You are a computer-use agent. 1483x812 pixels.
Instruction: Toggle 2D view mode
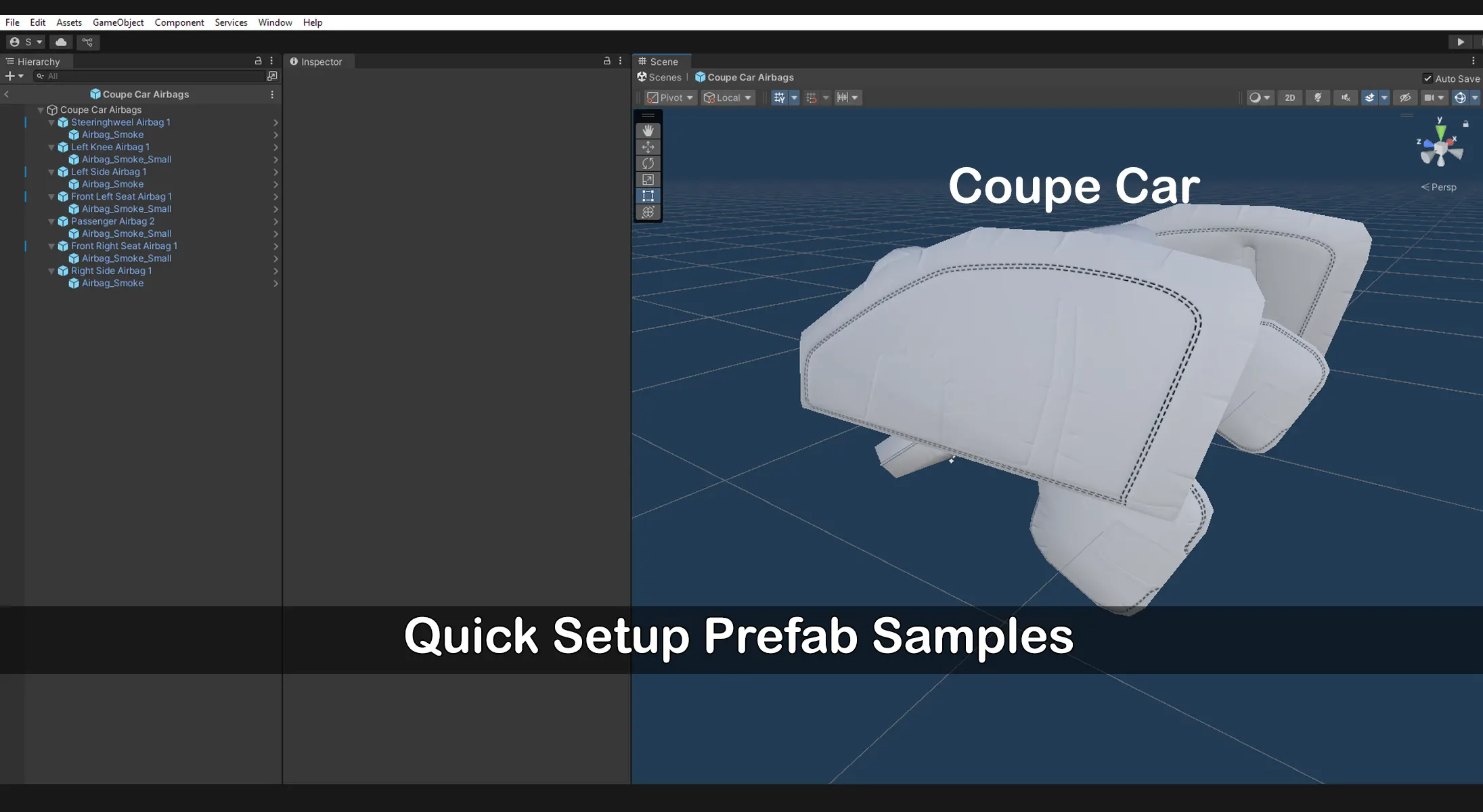(x=1289, y=97)
